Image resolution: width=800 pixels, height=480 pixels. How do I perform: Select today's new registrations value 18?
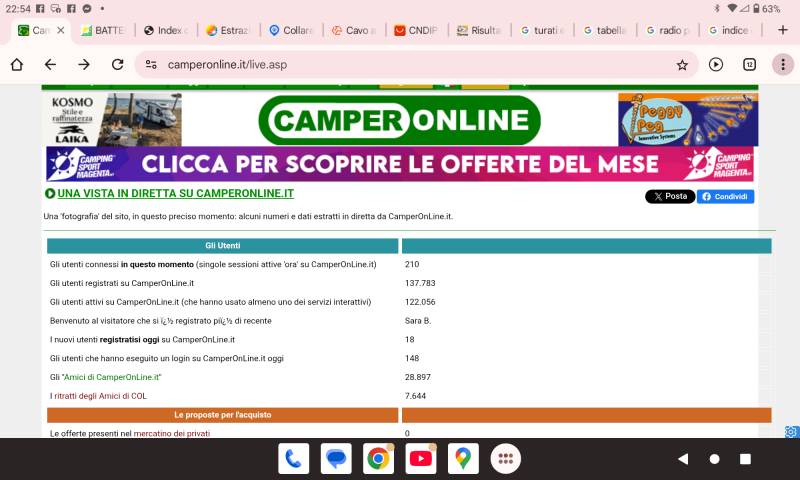tap(409, 340)
